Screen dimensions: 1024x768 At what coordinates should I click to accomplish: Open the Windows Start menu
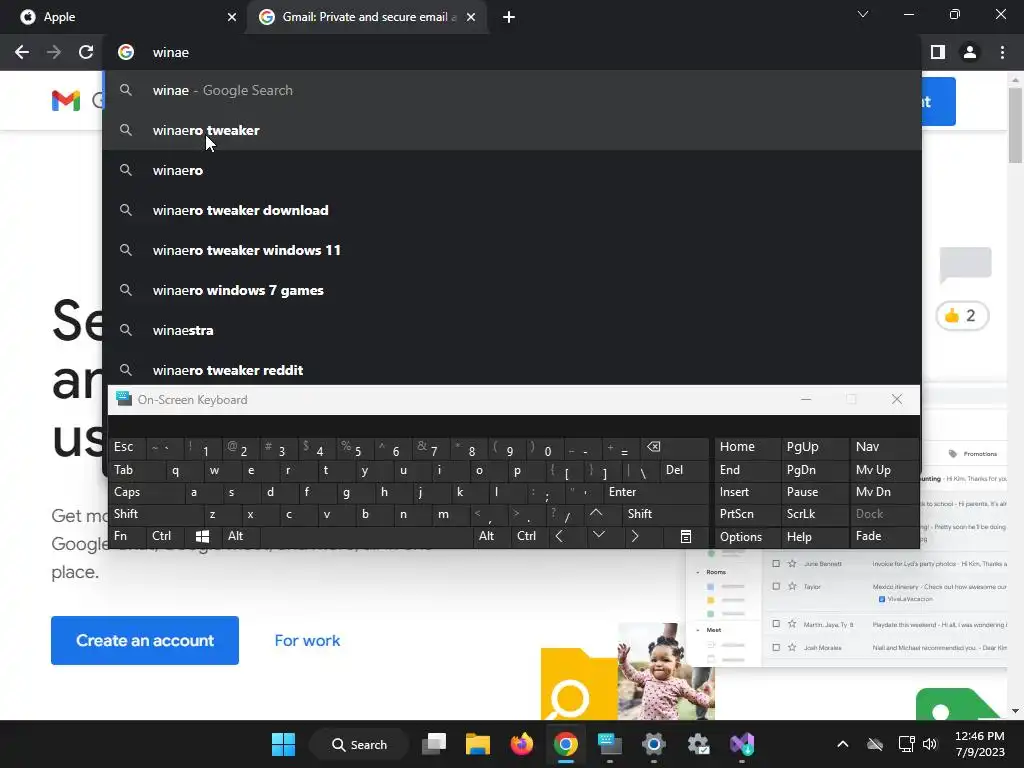pos(283,744)
